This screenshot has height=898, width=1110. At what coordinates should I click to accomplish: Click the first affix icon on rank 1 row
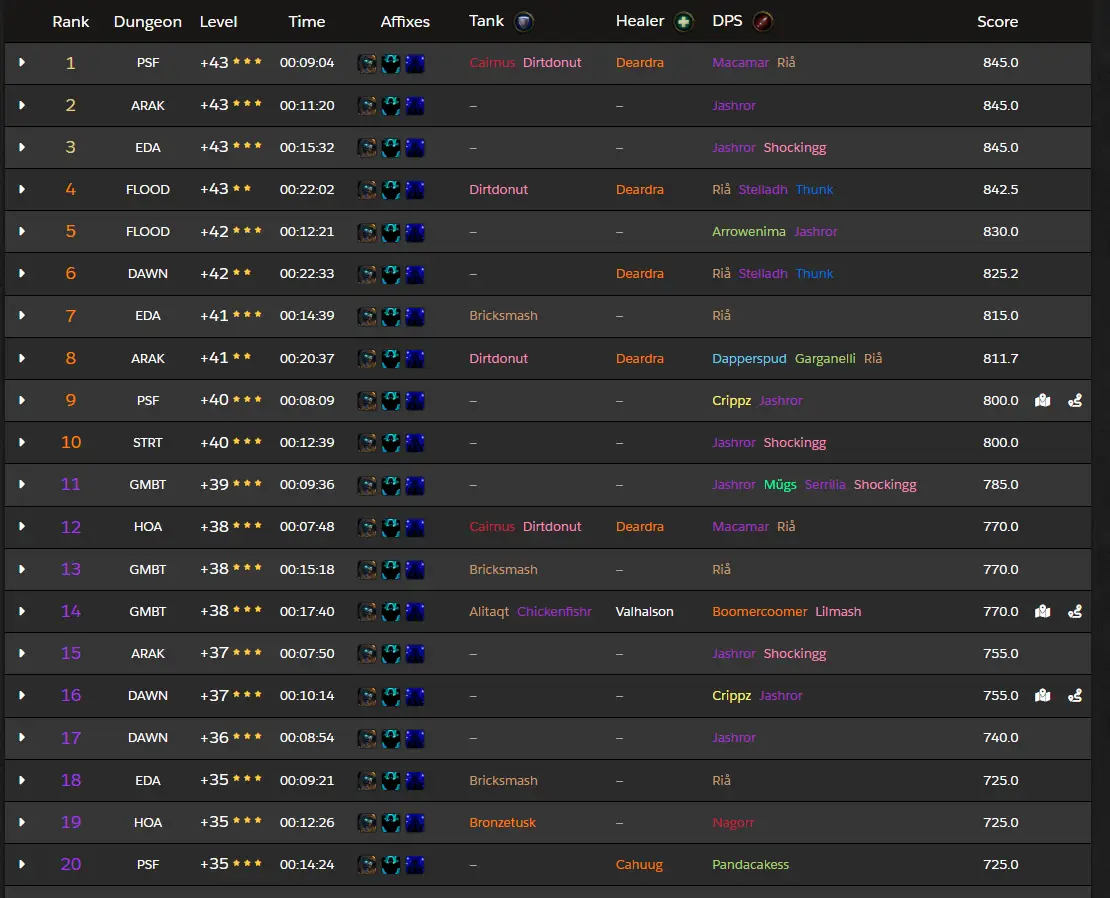tap(368, 63)
